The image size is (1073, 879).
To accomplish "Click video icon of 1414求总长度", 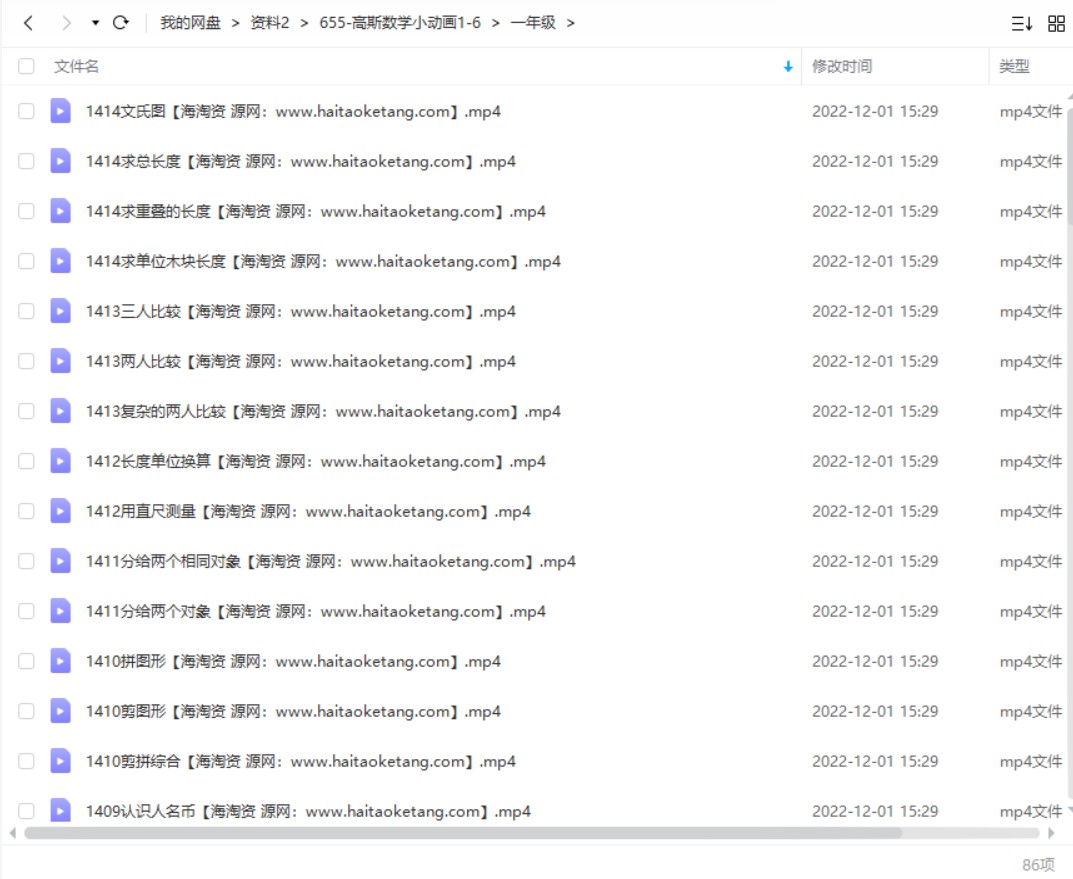I will pyautogui.click(x=60, y=161).
